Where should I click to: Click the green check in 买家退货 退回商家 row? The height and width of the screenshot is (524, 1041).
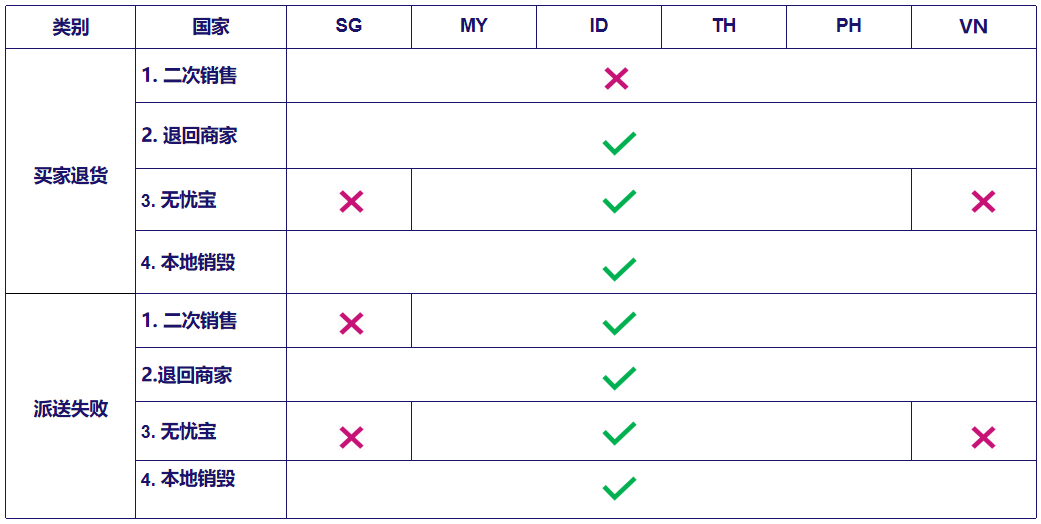[x=619, y=143]
